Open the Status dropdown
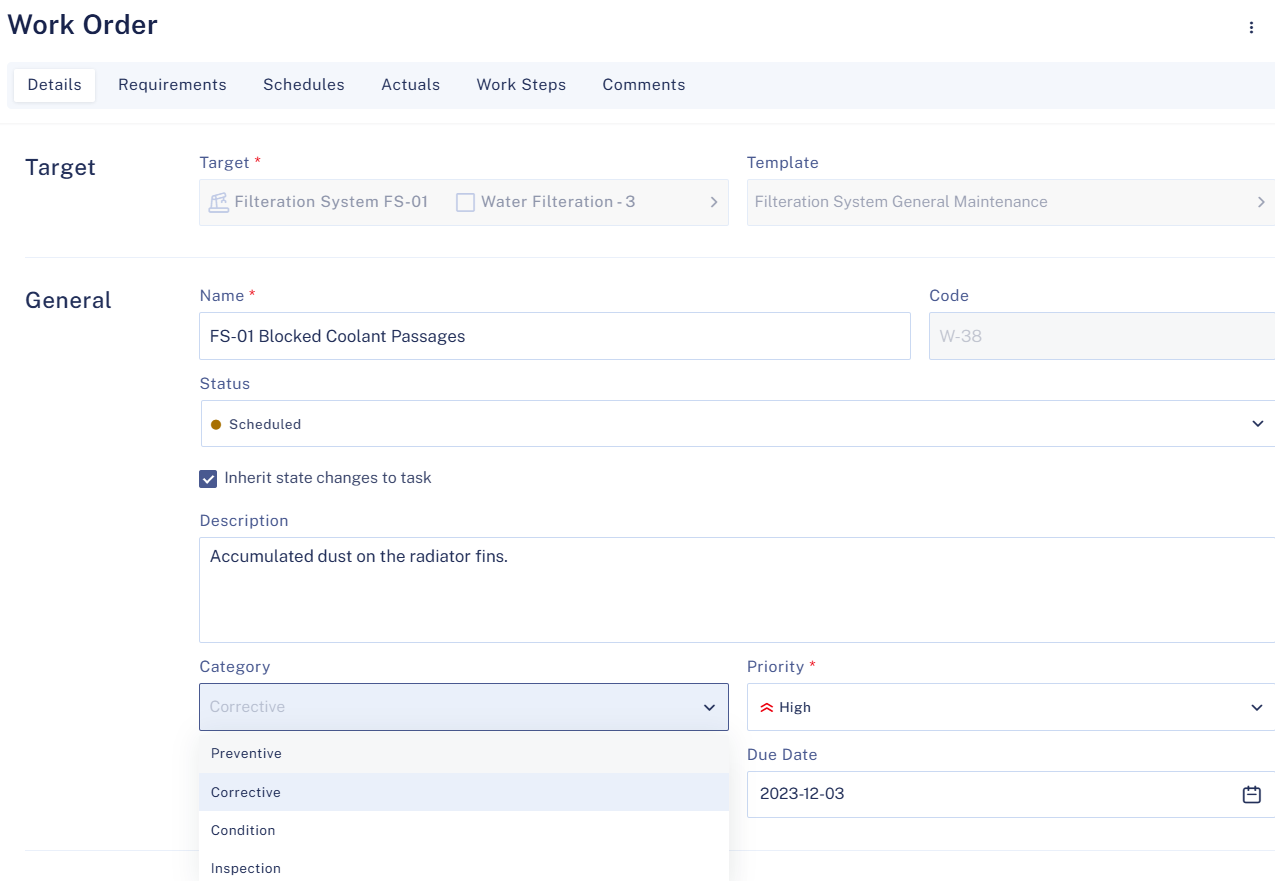The width and height of the screenshot is (1275, 881). [x=1257, y=423]
